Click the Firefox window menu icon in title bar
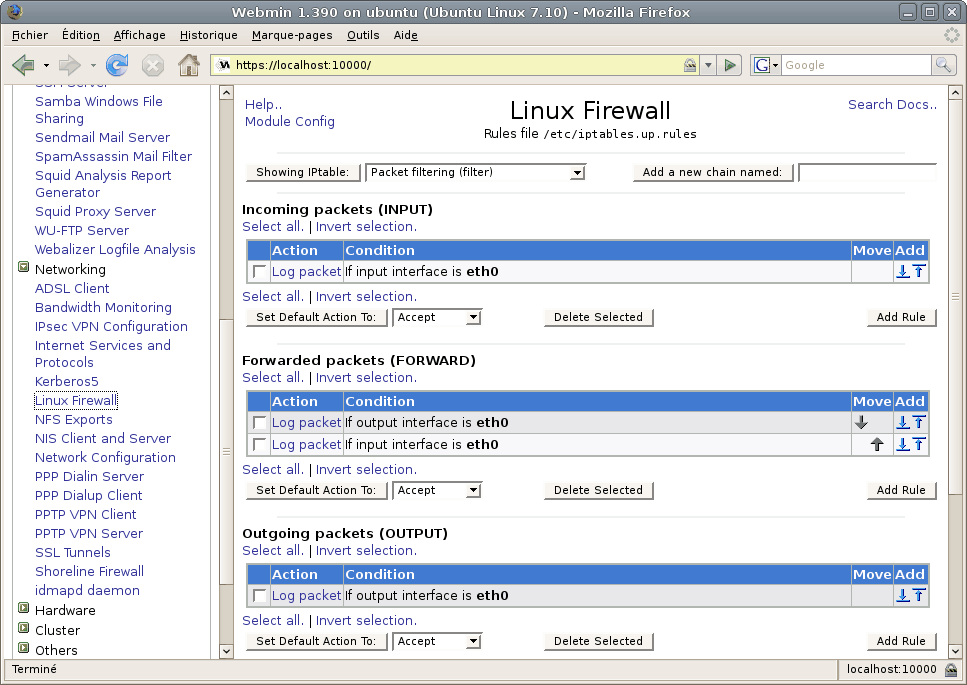This screenshot has height=685, width=967. click(15, 11)
